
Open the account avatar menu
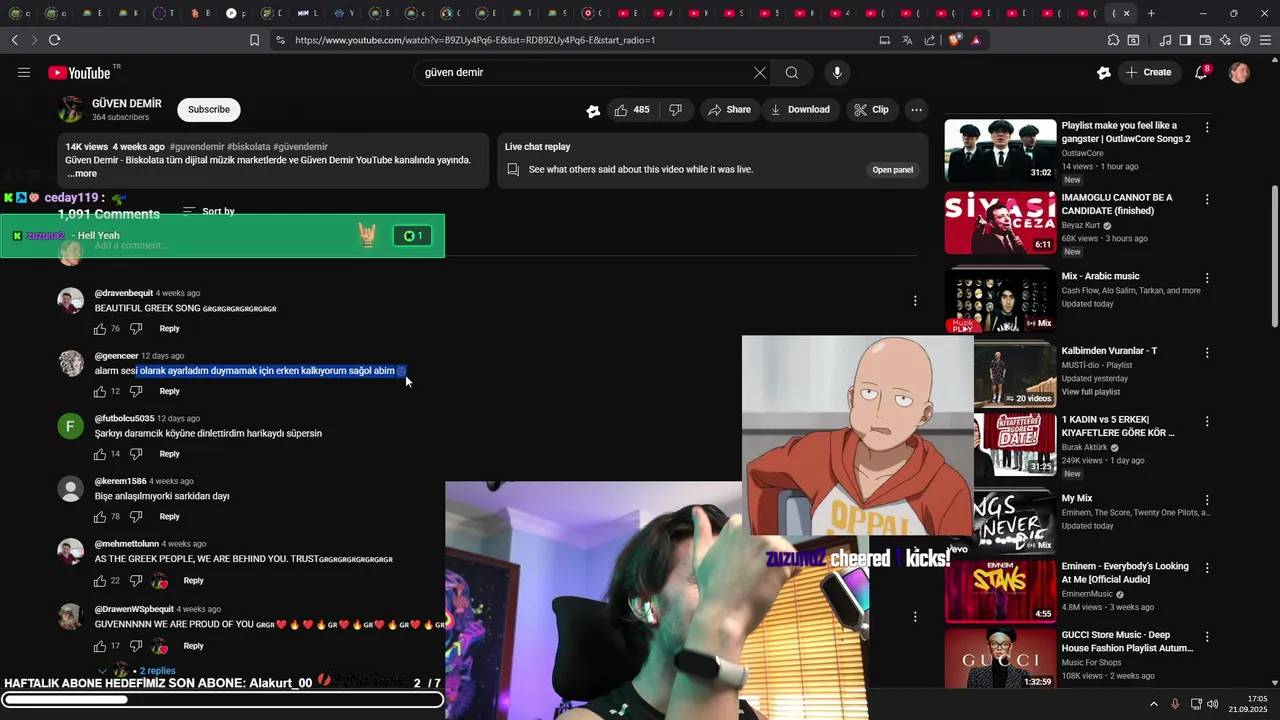(1239, 72)
